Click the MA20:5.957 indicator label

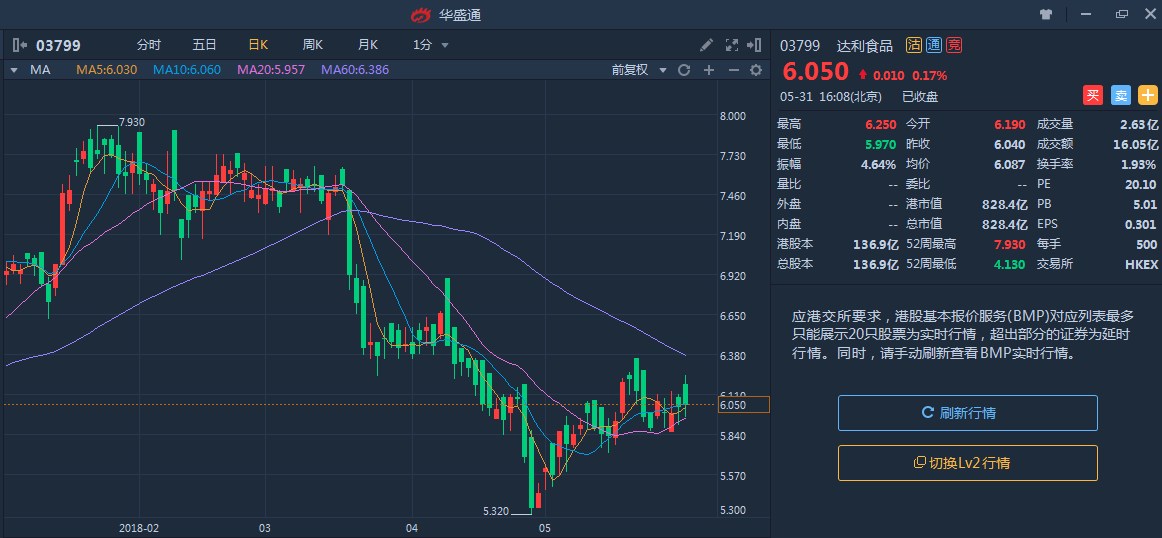[270, 70]
